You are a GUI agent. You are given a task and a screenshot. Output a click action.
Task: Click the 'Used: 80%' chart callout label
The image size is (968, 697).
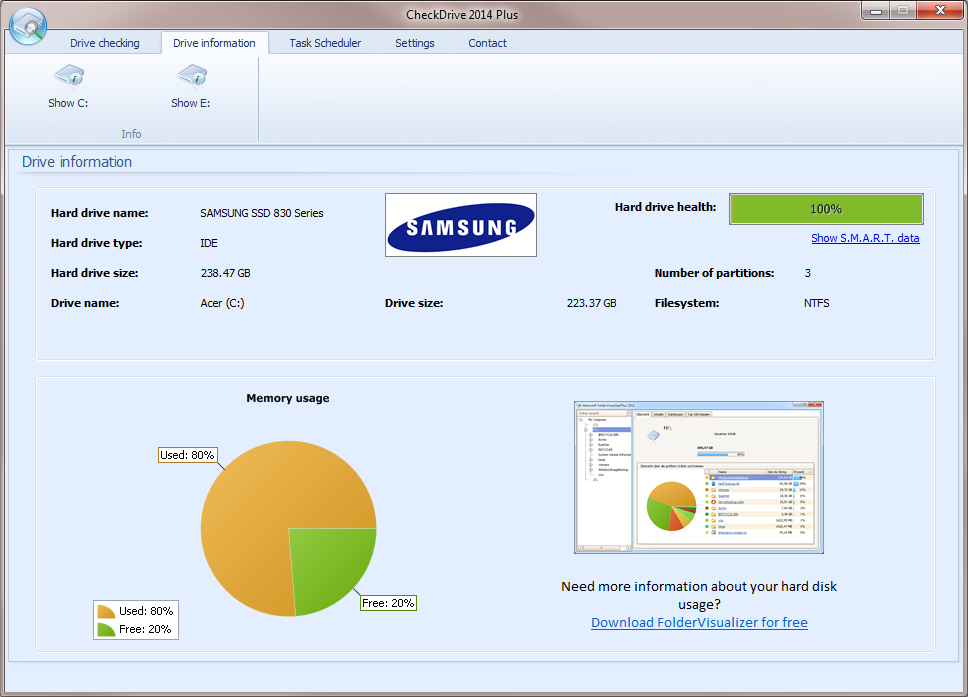click(x=188, y=455)
